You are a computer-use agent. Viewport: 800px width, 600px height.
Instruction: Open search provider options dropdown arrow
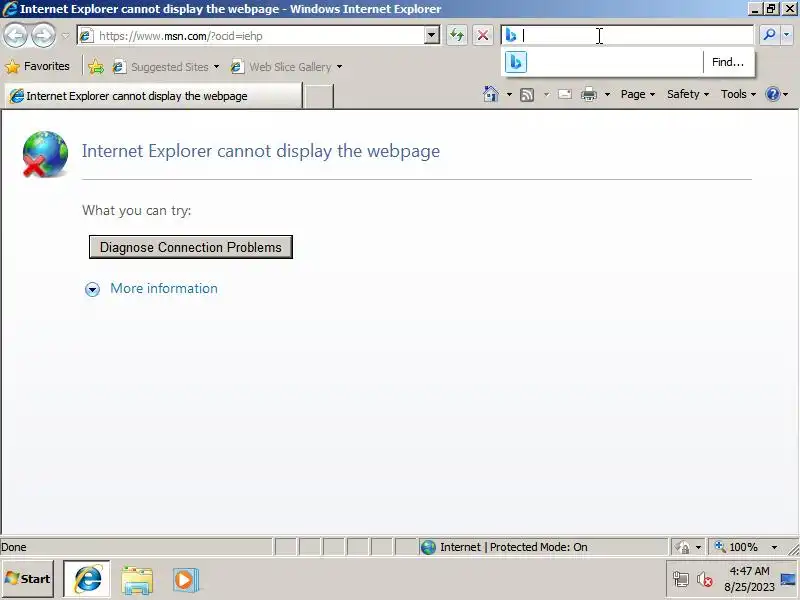click(x=786, y=35)
